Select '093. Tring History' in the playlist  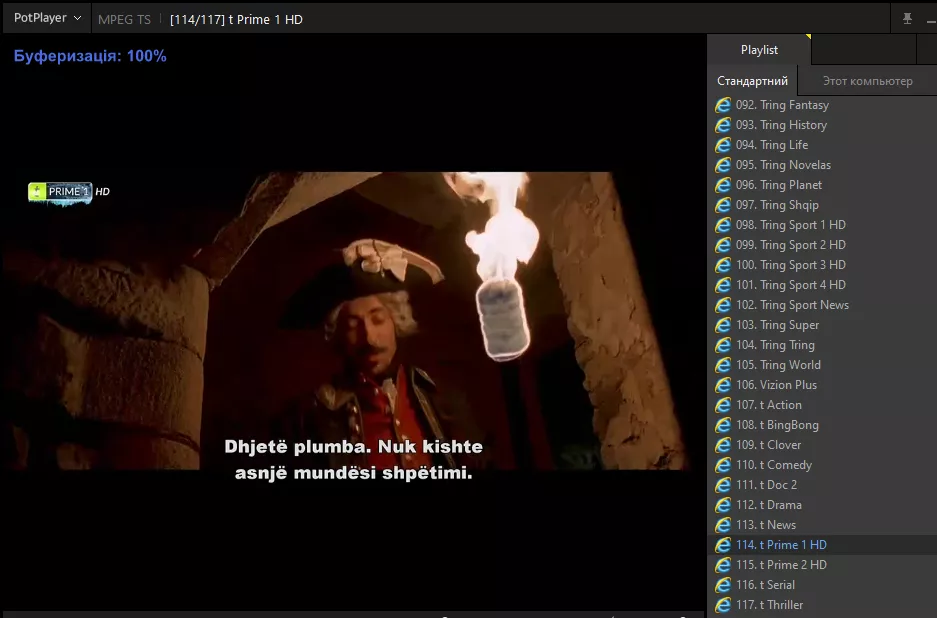click(x=822, y=125)
